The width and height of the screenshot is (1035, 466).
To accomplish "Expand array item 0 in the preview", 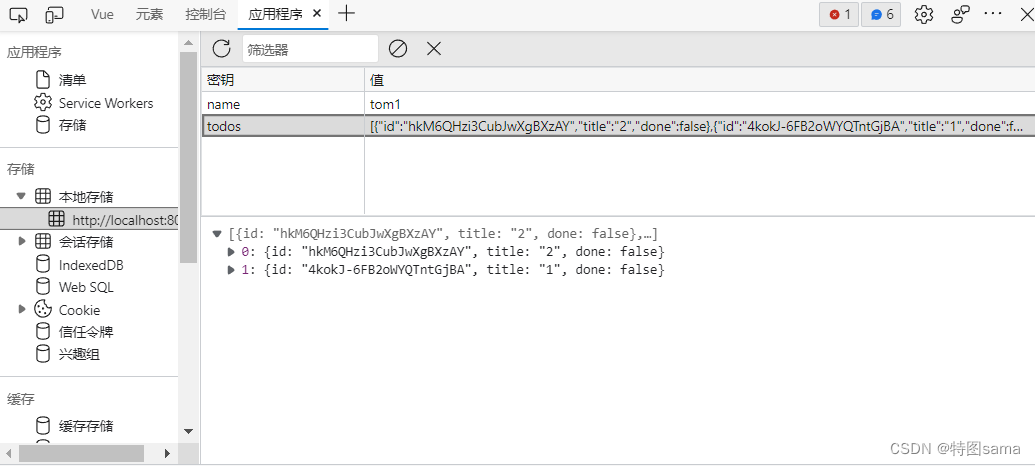I will point(231,251).
